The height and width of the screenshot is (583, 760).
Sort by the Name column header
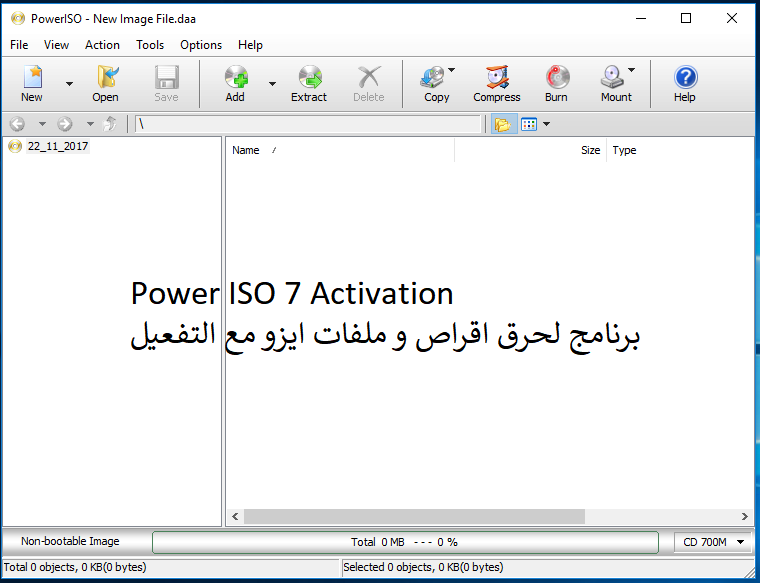point(340,150)
